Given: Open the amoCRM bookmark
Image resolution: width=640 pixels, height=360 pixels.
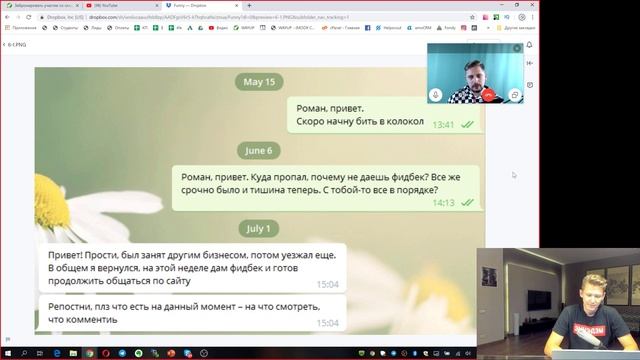Looking at the screenshot, I should (x=419, y=28).
